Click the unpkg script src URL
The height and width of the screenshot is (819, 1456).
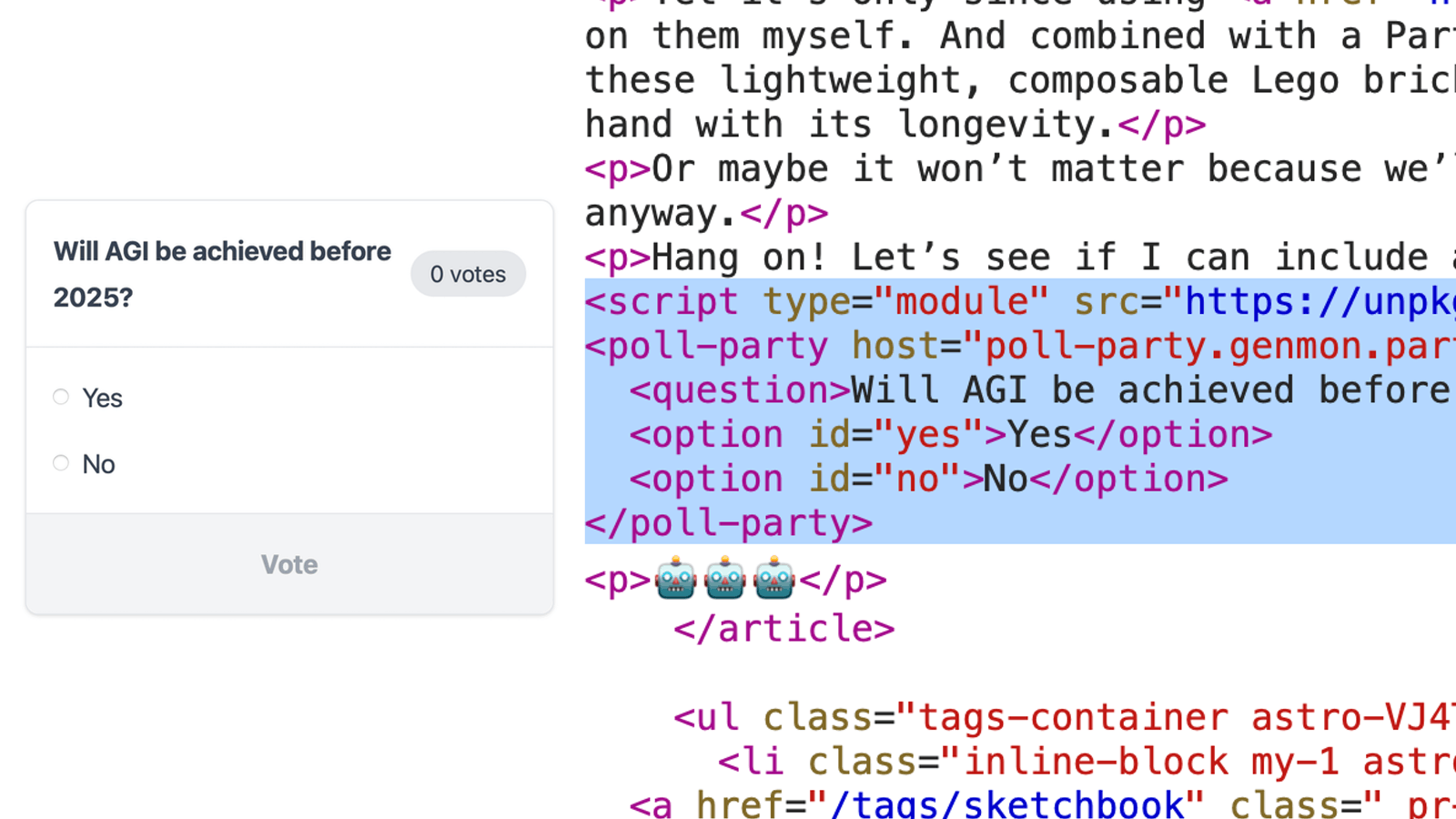[x=1319, y=301]
